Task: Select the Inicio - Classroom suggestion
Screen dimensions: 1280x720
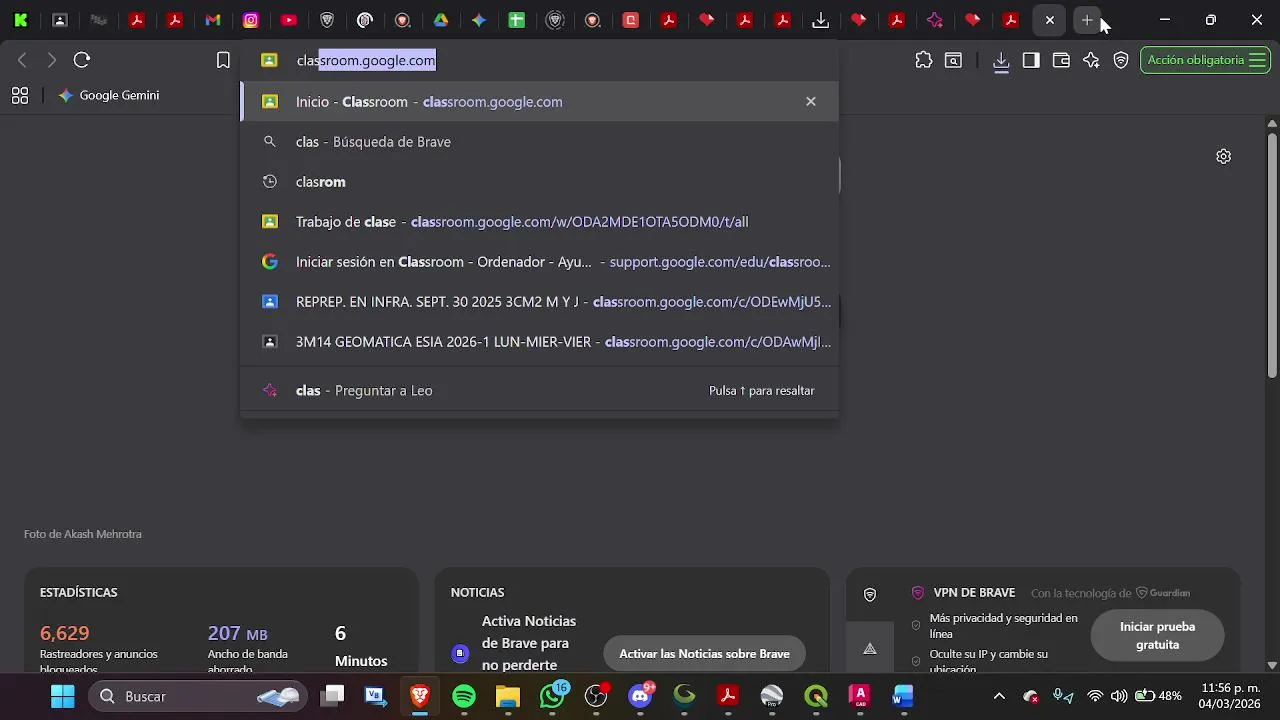Action: click(539, 101)
